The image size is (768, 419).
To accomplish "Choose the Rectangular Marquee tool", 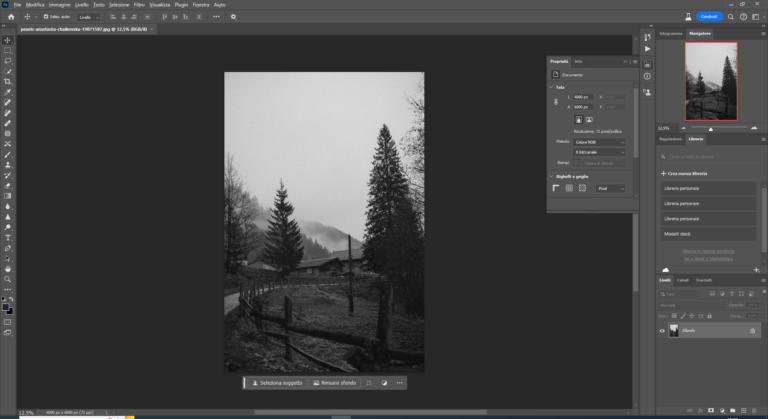I will pos(8,50).
